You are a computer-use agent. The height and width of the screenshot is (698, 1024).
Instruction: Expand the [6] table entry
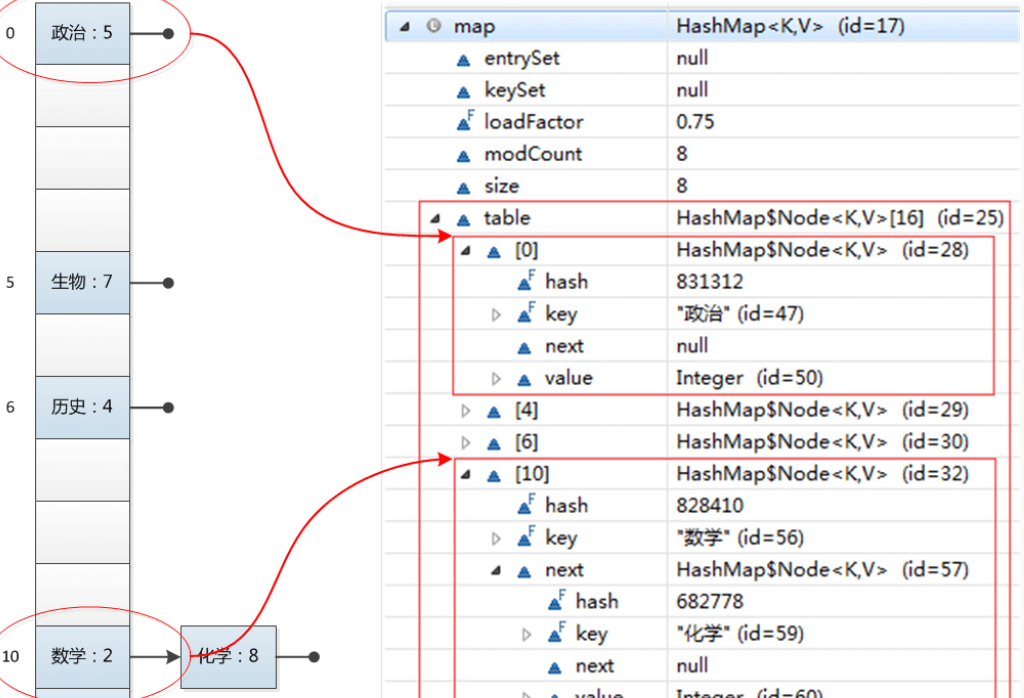466,443
